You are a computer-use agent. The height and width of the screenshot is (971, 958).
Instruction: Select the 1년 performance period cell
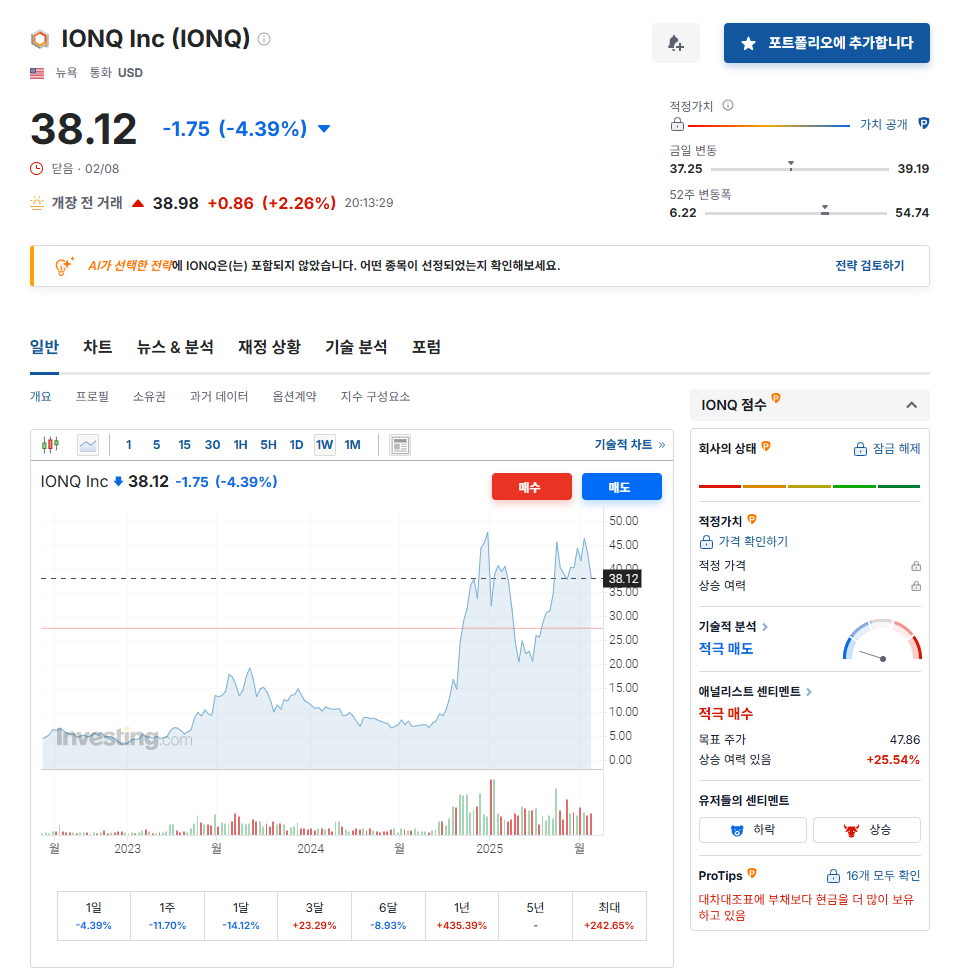pyautogui.click(x=461, y=916)
